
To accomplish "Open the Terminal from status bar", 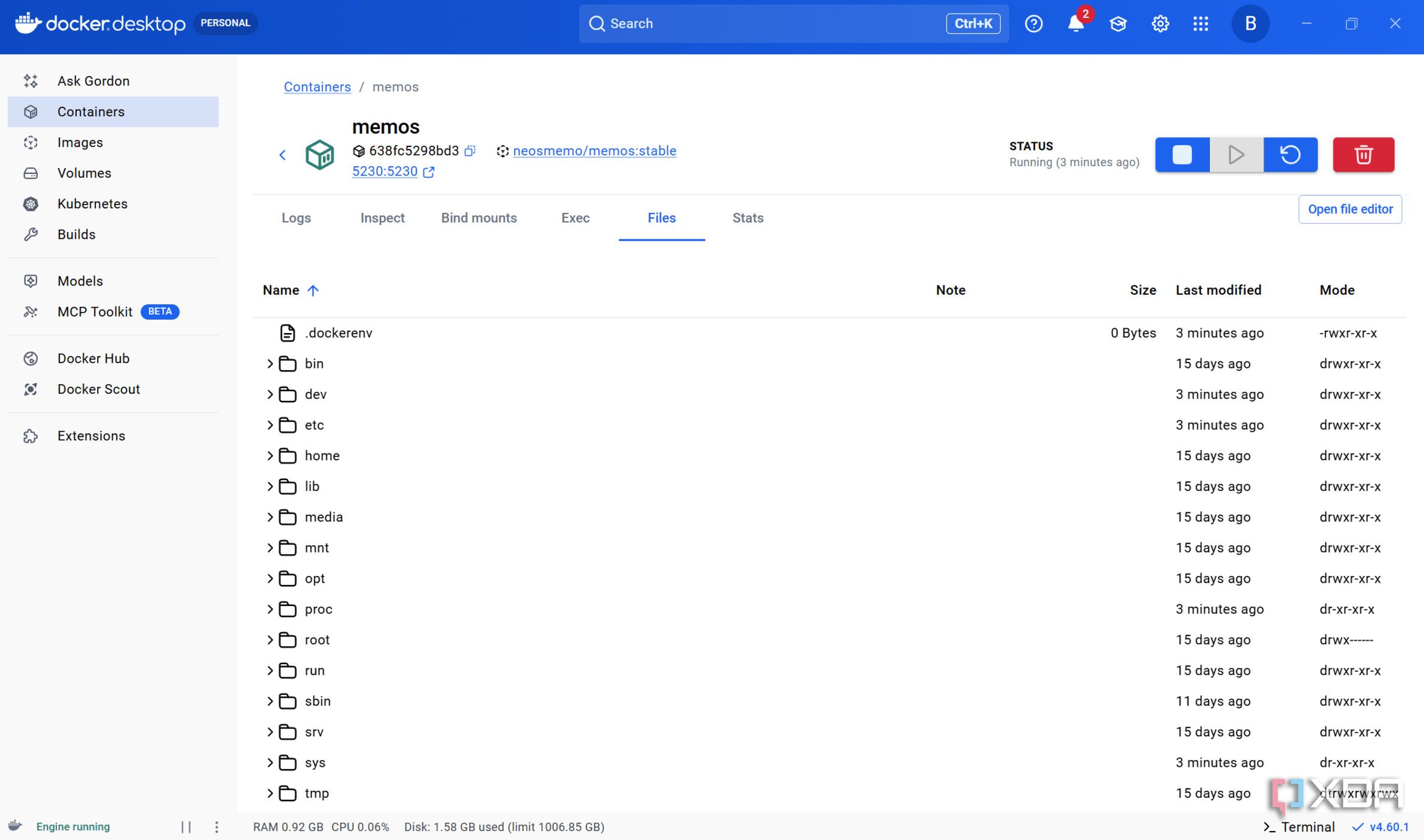I will 1299,827.
